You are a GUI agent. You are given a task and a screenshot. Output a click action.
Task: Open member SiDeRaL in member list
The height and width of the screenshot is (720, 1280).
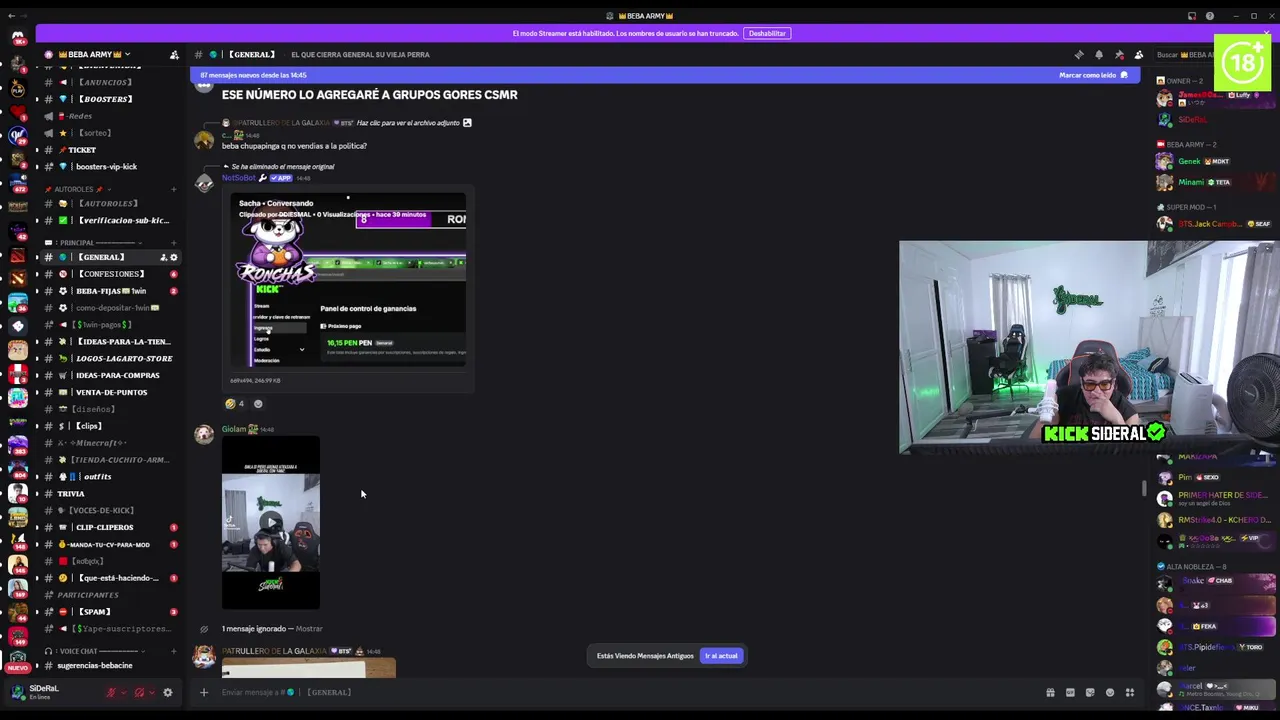[x=1214, y=119]
